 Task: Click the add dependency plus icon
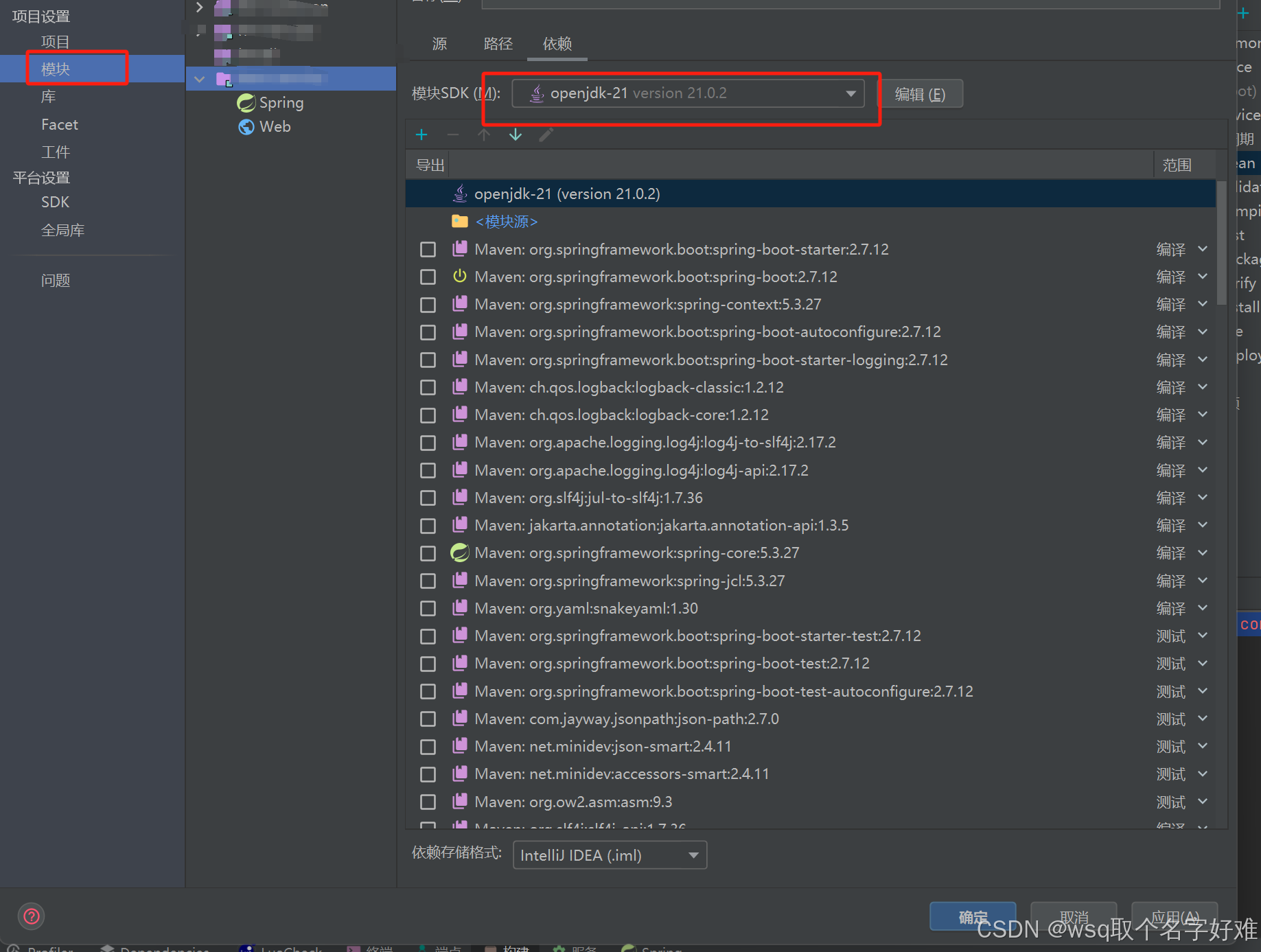421,135
